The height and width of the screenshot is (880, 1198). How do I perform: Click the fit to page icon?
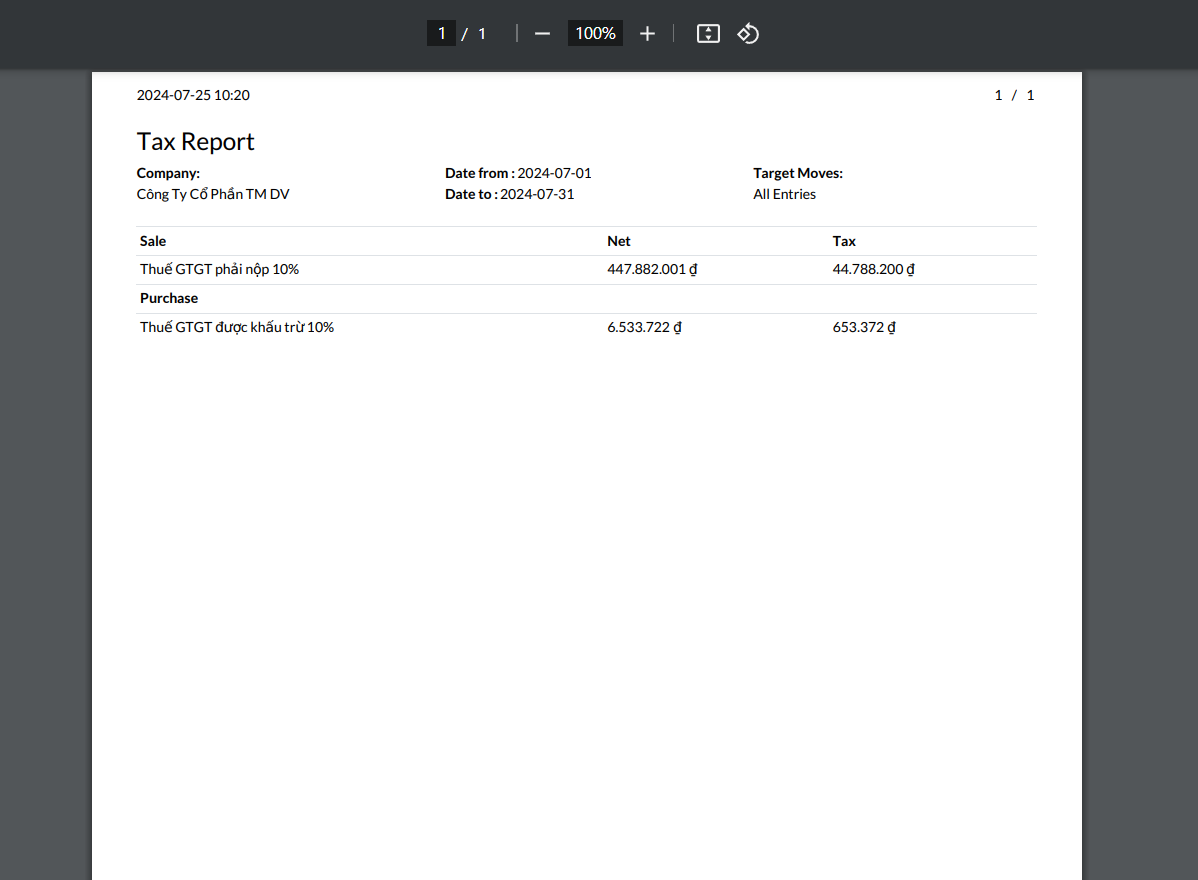click(708, 34)
